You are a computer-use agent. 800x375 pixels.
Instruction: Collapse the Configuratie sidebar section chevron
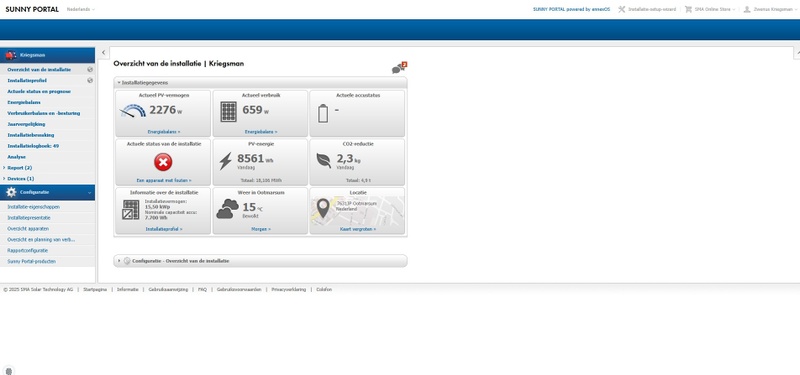pos(90,192)
